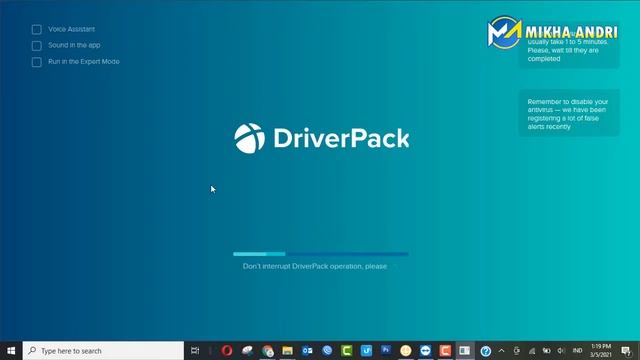Screen dimensions: 640x360
Task: Open TeamViewer from the taskbar
Action: [x=425, y=351]
